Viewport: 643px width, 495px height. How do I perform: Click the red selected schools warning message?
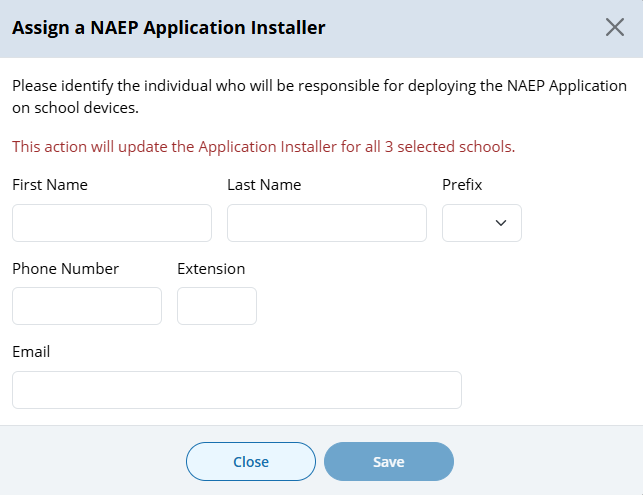263,147
